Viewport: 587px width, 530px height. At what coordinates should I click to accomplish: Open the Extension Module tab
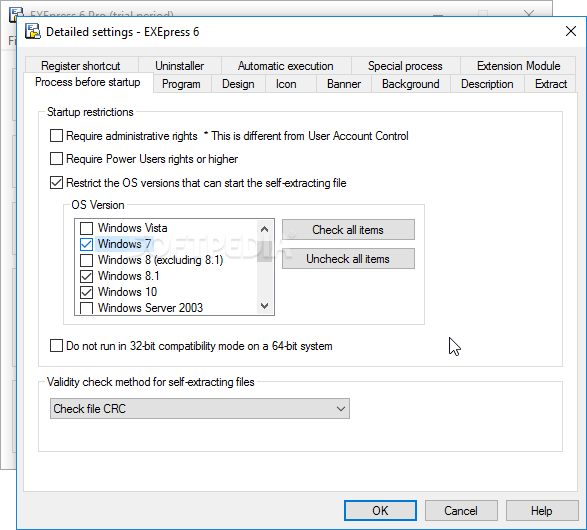(x=518, y=66)
